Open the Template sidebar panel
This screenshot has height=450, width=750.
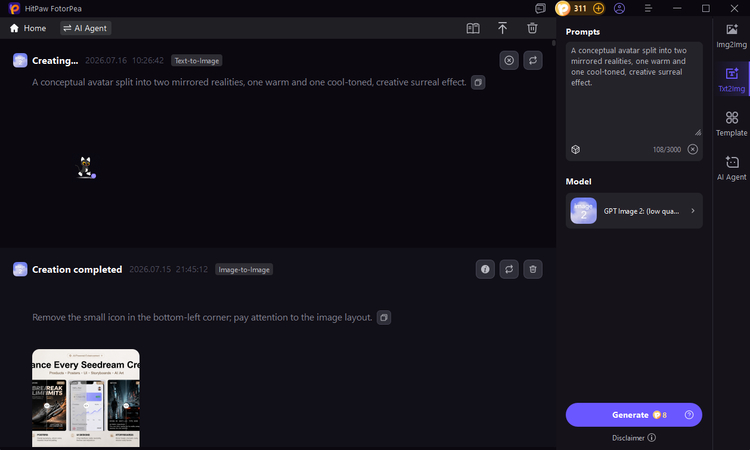click(x=731, y=123)
